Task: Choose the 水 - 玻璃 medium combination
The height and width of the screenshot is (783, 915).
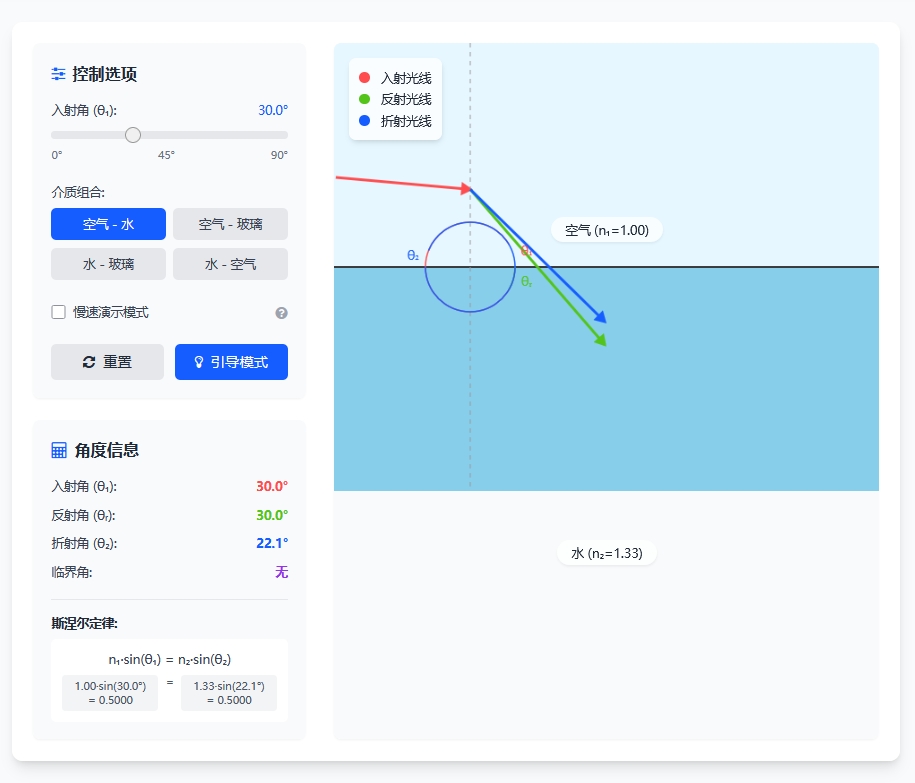Action: [x=109, y=264]
